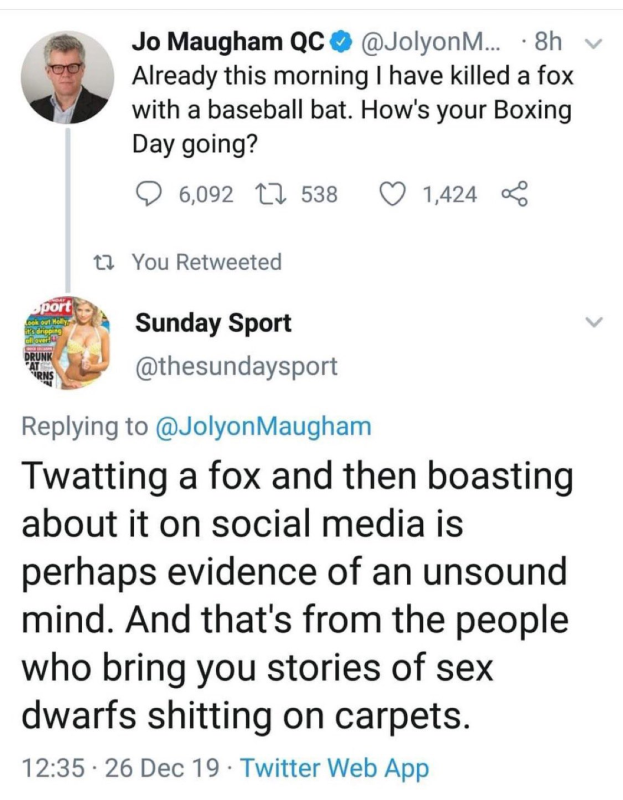Click the share icon on Jo Maugham's tweet
The height and width of the screenshot is (800, 623).
[x=511, y=193]
